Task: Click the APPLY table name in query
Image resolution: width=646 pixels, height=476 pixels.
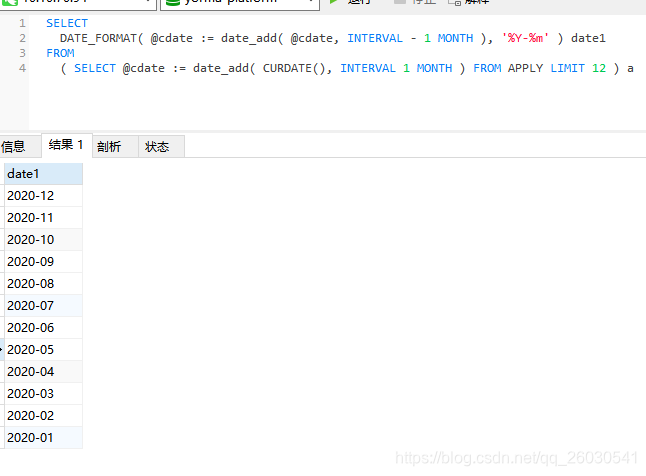Action: (525, 68)
